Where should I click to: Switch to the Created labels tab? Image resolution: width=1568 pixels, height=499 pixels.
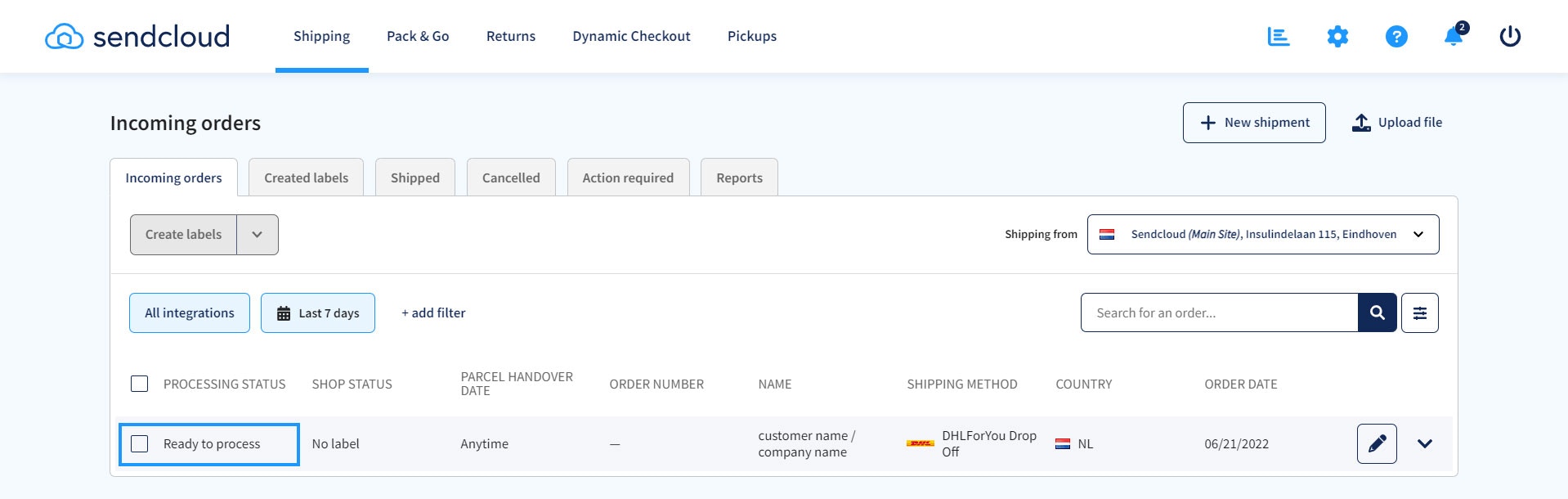(305, 177)
